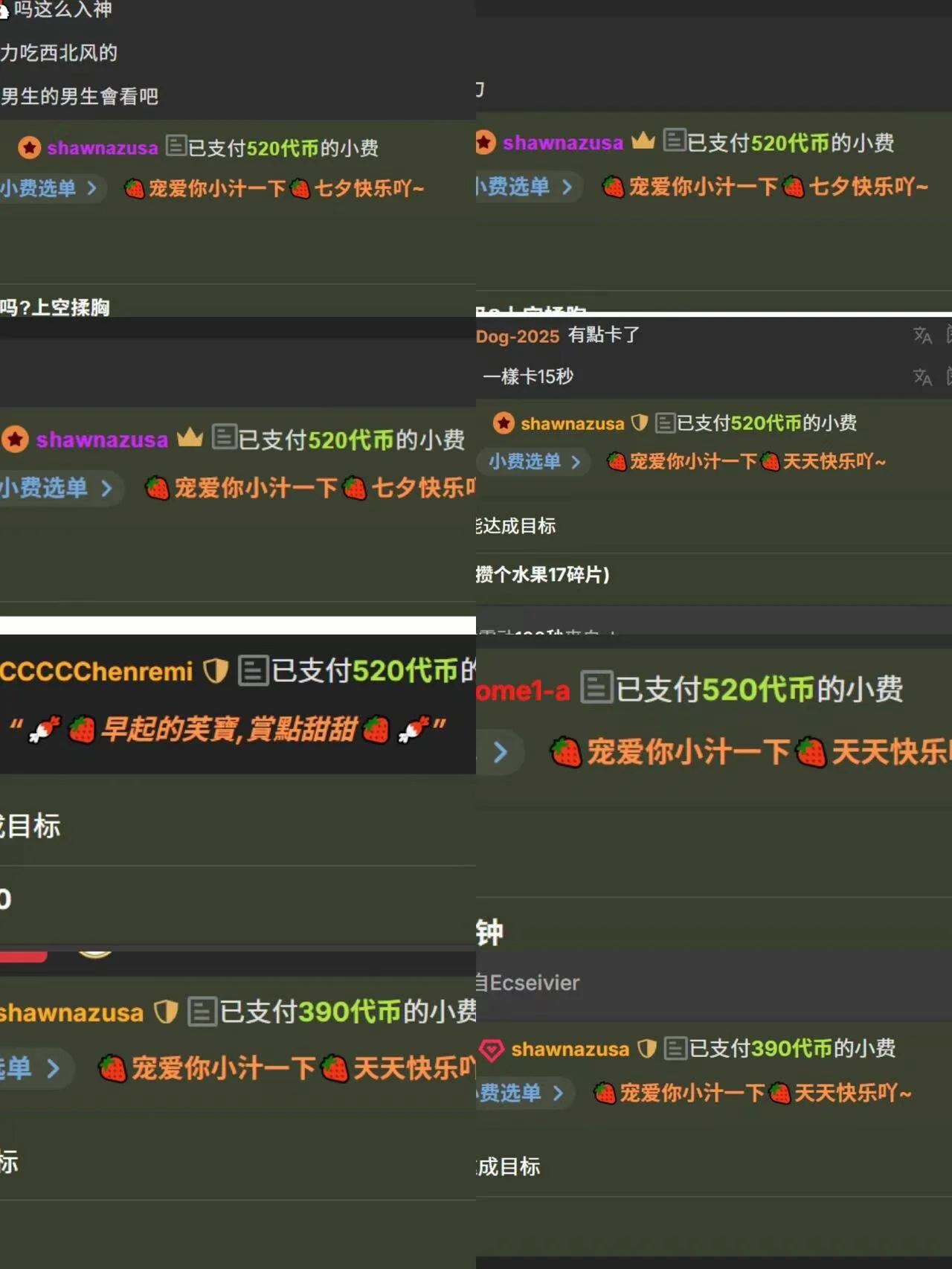Screen dimensions: 952x1269
Task: Click pink diamond heart icon before shawnazusa
Action: [491, 1050]
